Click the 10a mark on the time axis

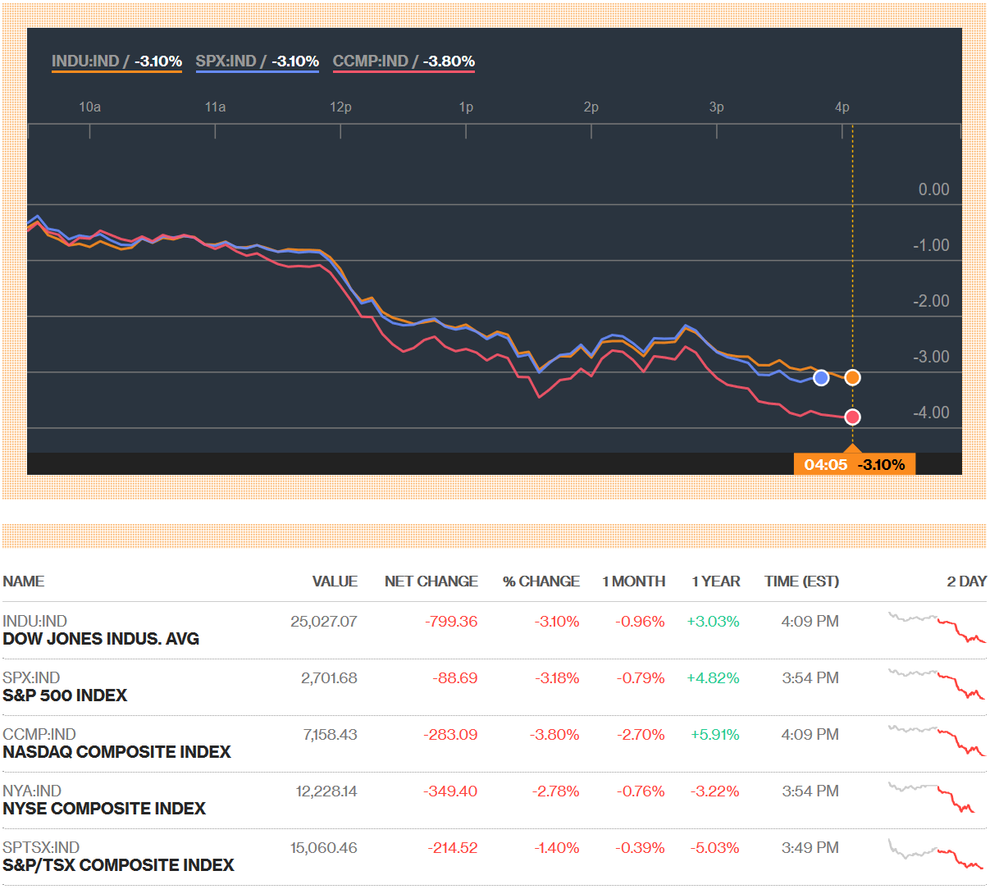click(89, 107)
